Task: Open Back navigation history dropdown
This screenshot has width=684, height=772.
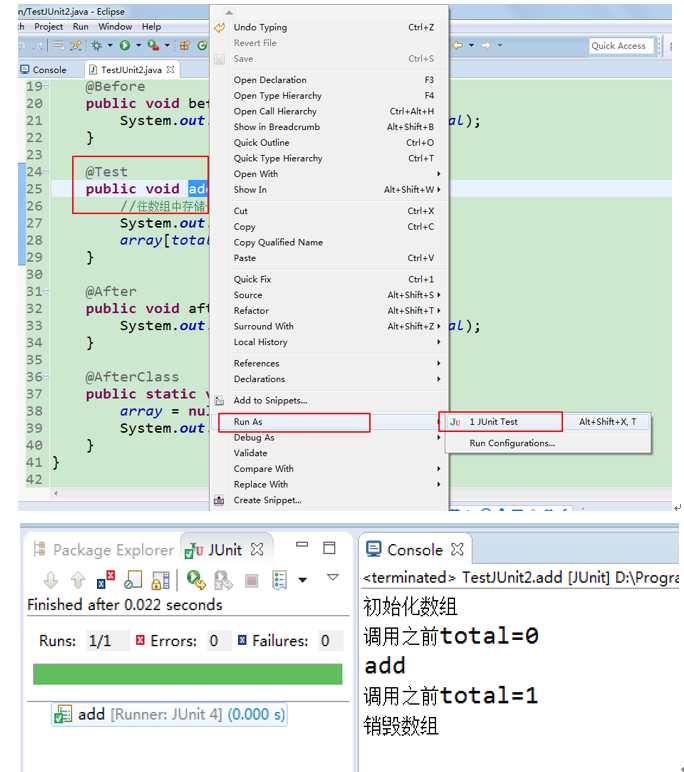Action: pos(471,45)
